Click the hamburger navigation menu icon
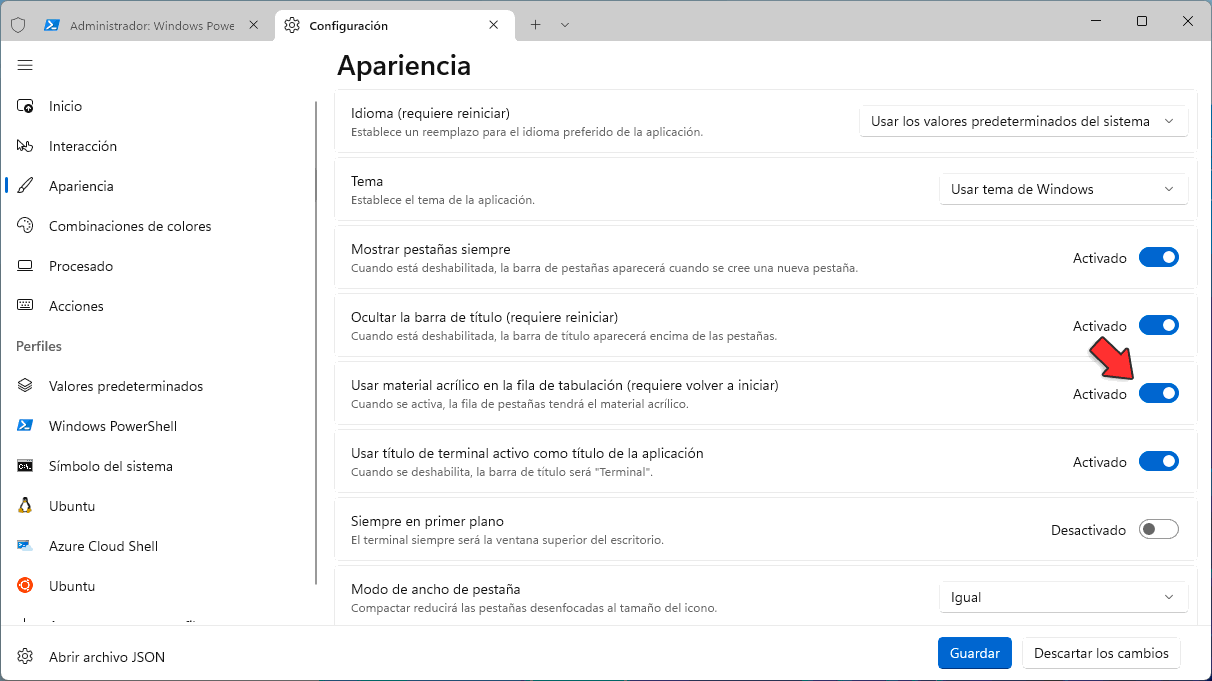The width and height of the screenshot is (1212, 681). tap(25, 65)
